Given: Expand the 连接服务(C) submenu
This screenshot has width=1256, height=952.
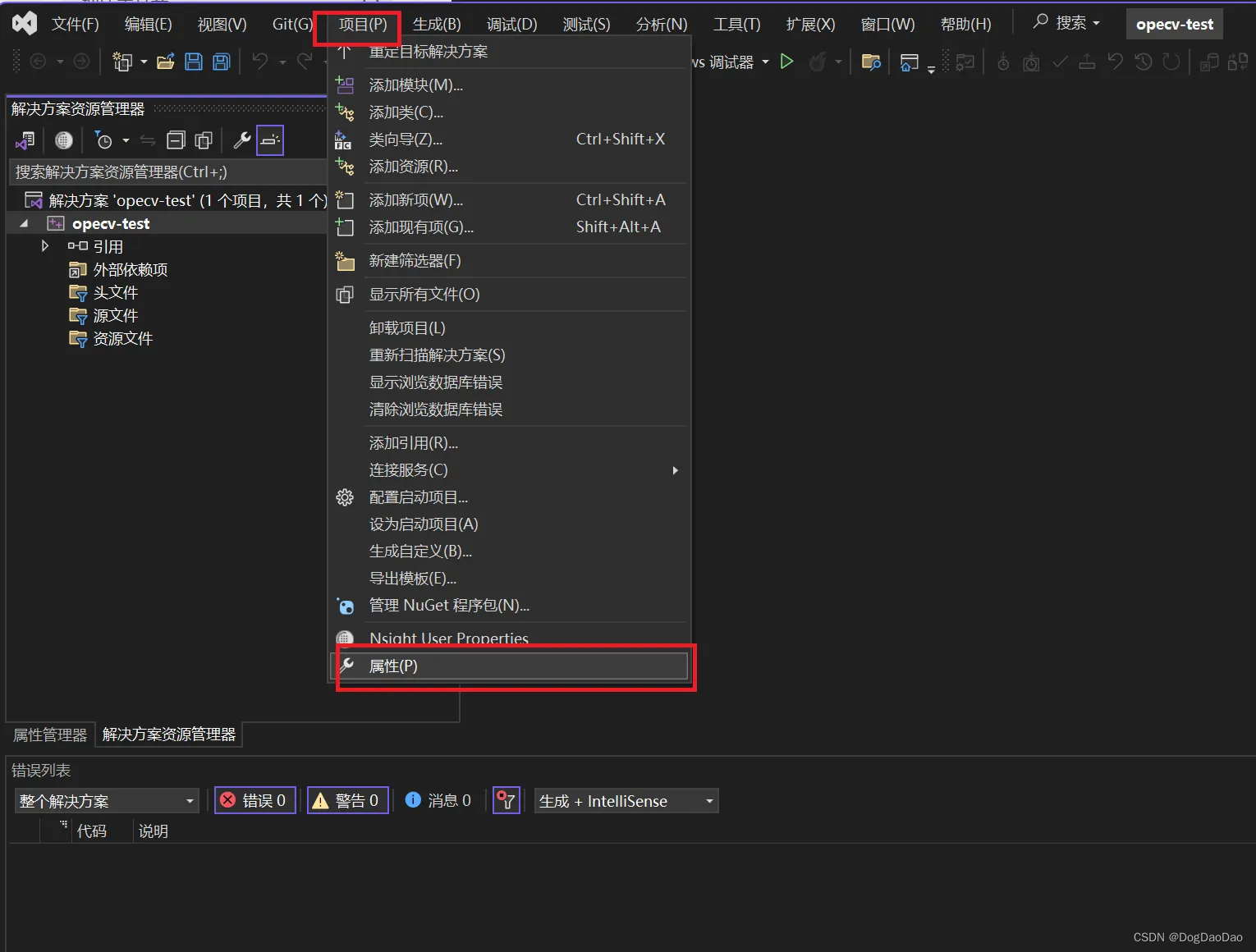Looking at the screenshot, I should point(675,470).
